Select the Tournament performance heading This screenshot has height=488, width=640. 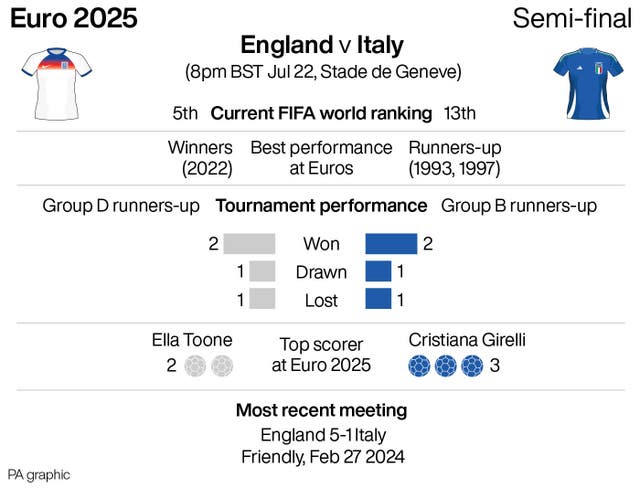coord(321,206)
